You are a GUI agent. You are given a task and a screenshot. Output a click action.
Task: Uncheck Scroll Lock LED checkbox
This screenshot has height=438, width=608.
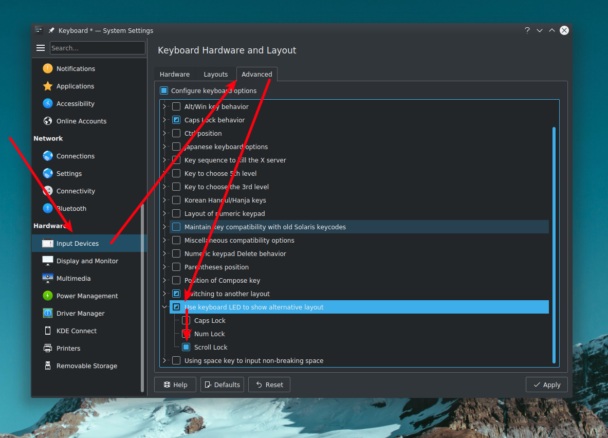pos(186,347)
